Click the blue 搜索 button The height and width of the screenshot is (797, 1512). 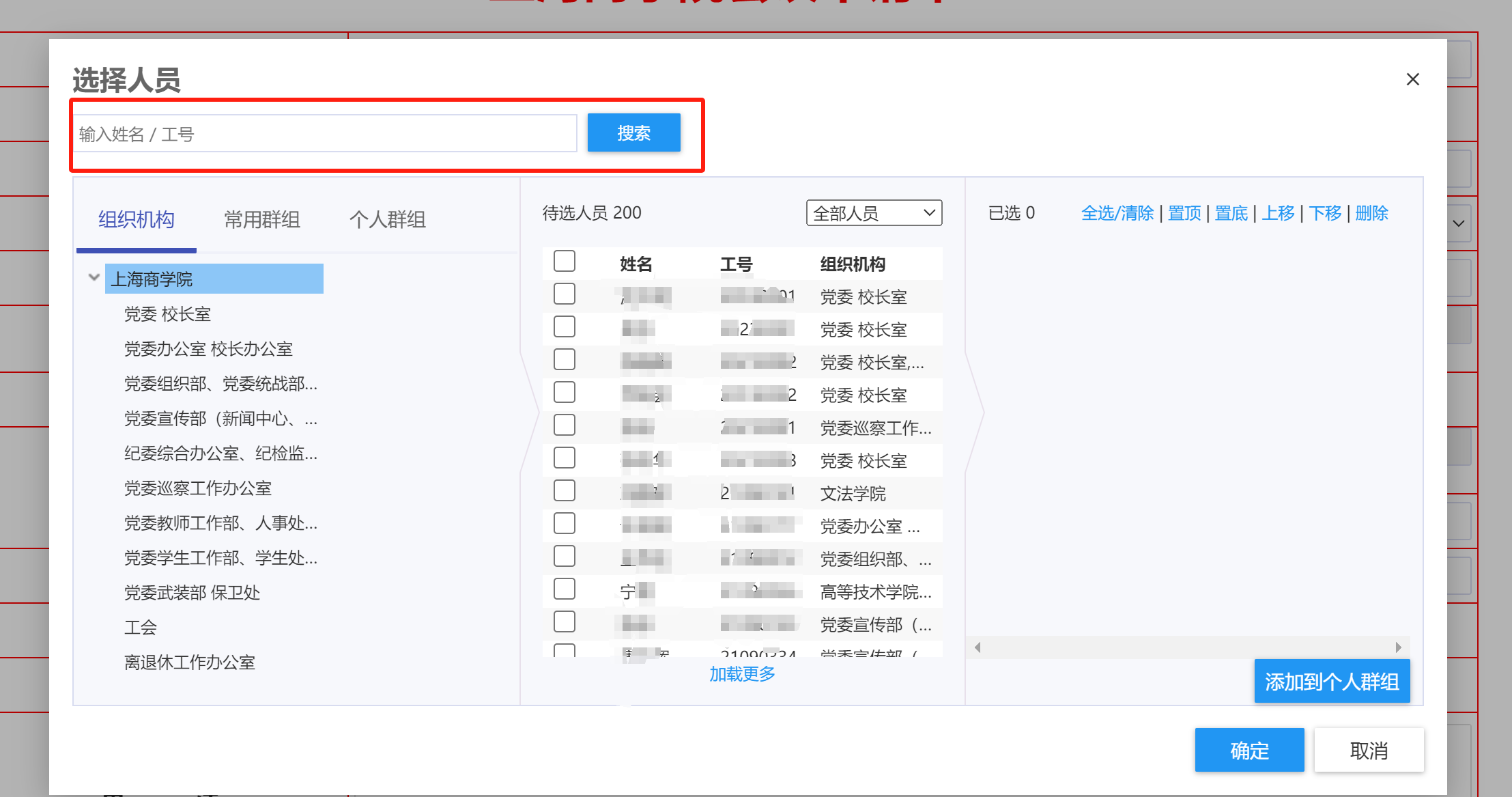tap(633, 132)
